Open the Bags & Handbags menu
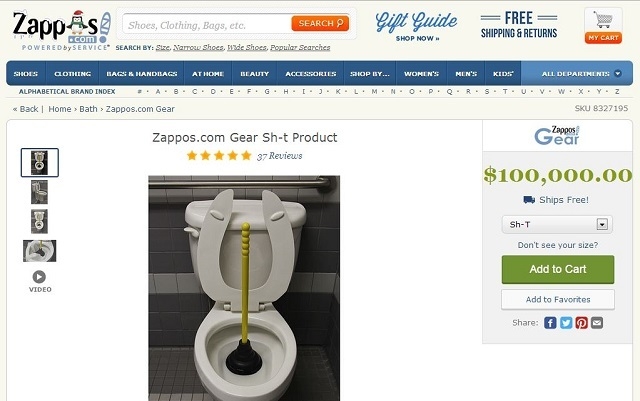Screen dimensions: 640x401 [142, 74]
